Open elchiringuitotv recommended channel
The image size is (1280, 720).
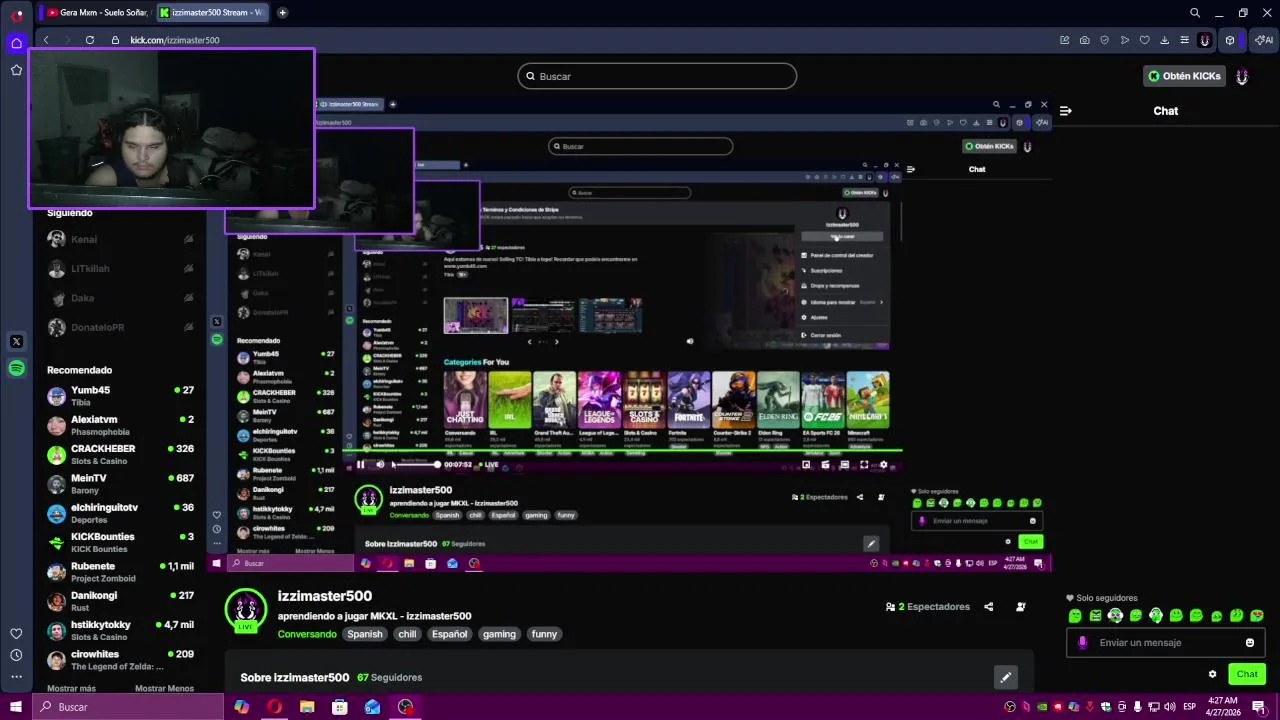click(x=120, y=513)
